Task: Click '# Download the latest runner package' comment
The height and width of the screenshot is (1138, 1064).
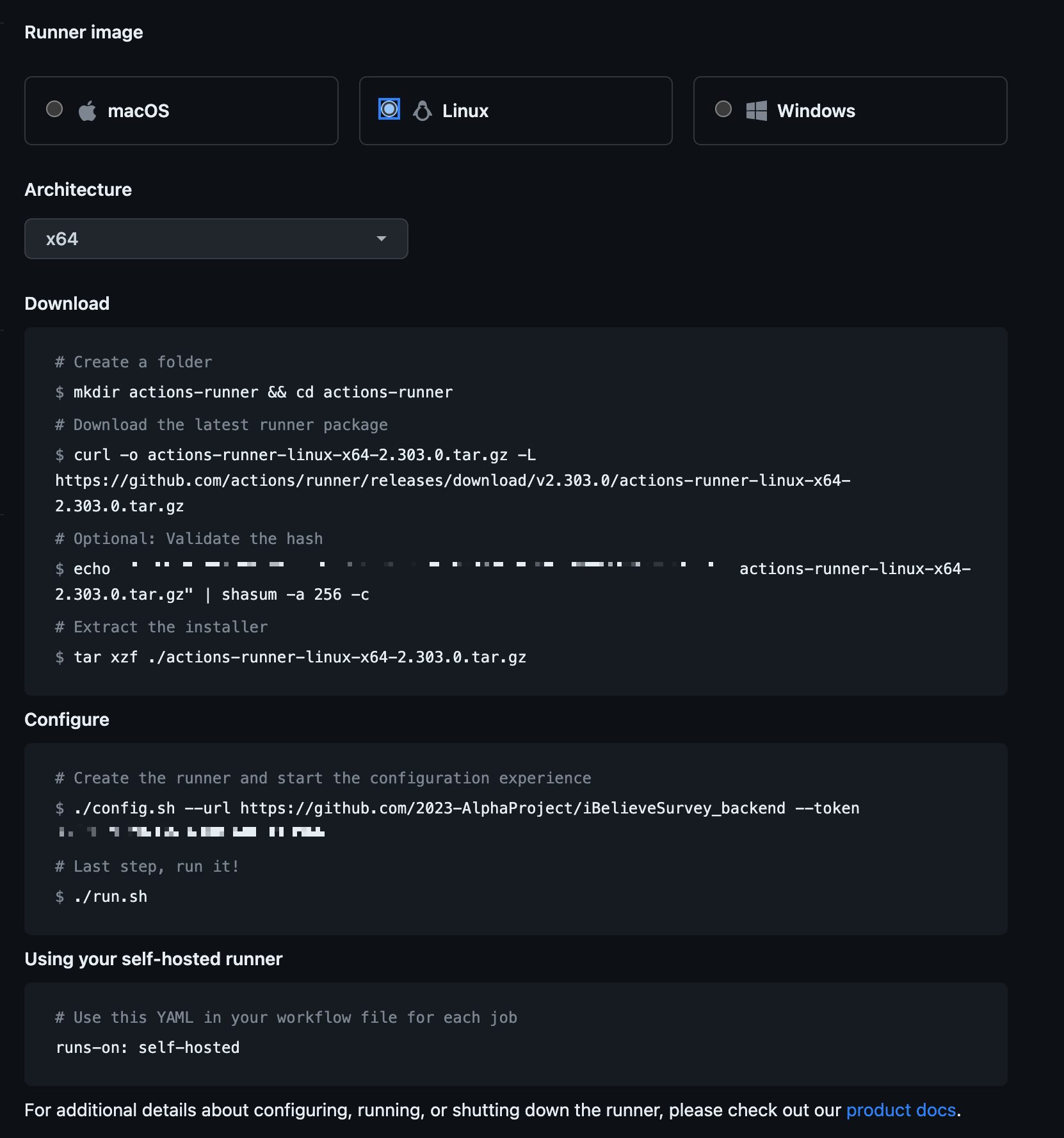Action: click(222, 425)
